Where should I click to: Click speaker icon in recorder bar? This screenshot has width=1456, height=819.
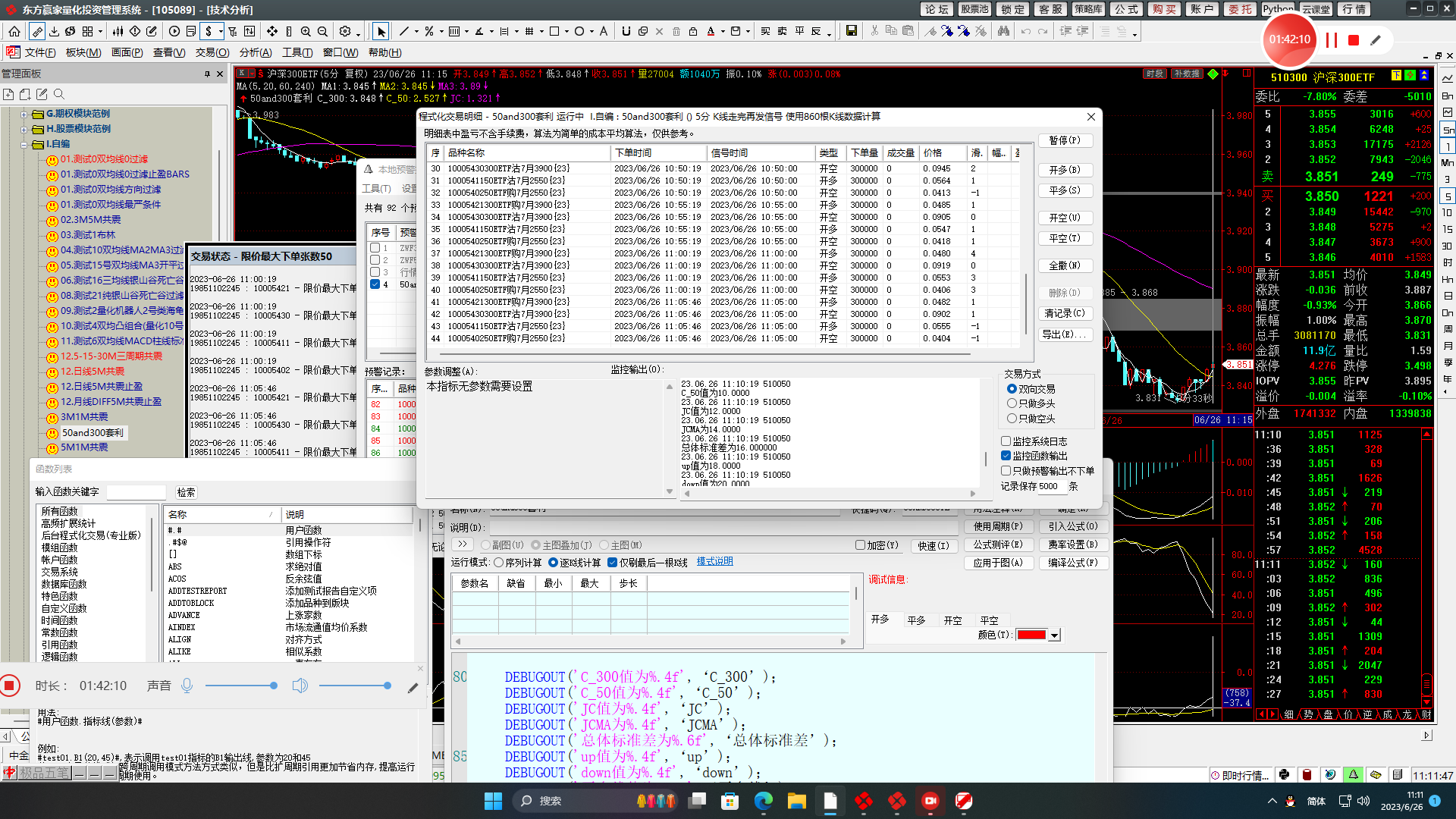coord(300,686)
